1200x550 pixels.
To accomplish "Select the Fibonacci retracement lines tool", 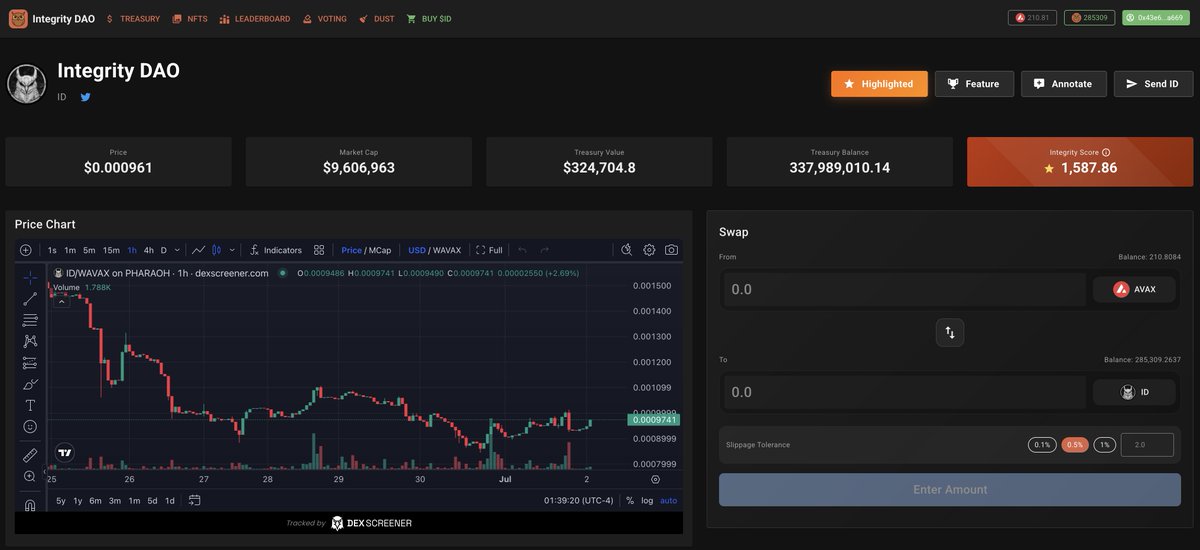I will 30,320.
